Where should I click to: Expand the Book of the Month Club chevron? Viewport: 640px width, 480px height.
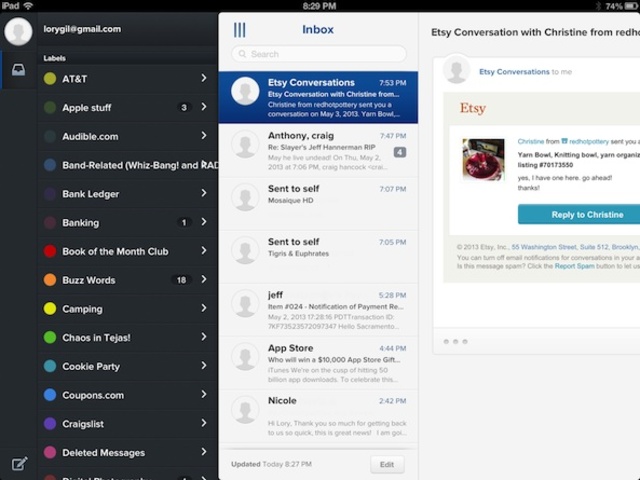pos(204,251)
